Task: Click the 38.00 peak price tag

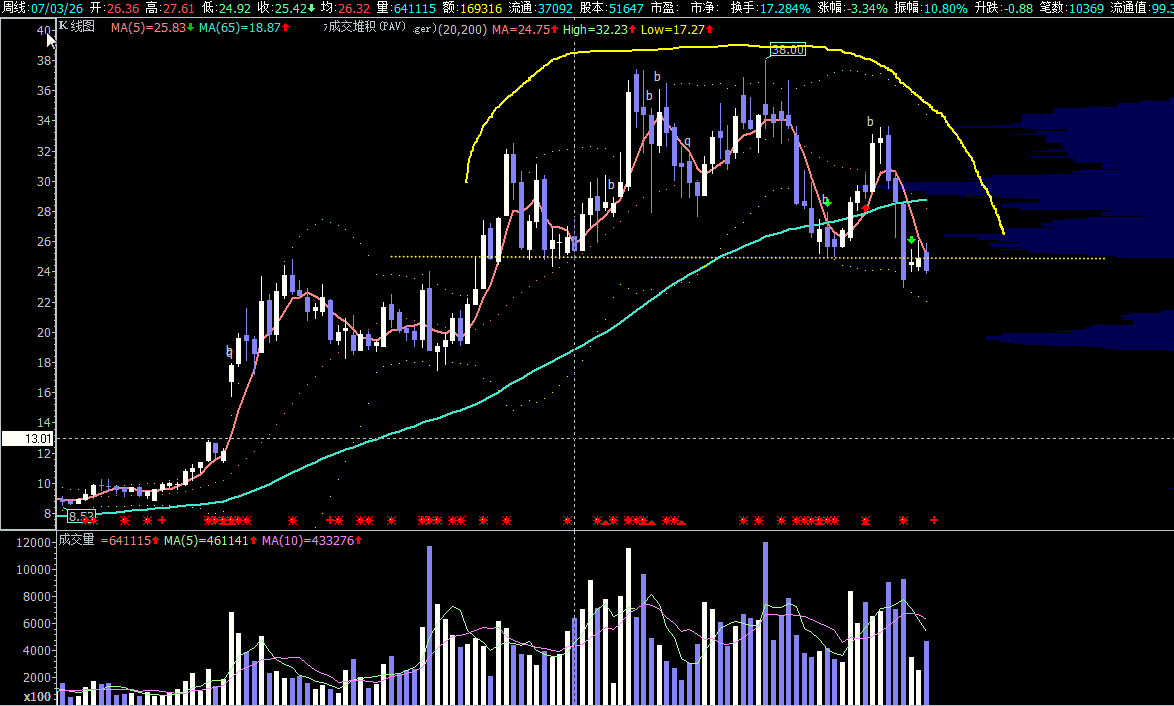Action: (x=787, y=50)
